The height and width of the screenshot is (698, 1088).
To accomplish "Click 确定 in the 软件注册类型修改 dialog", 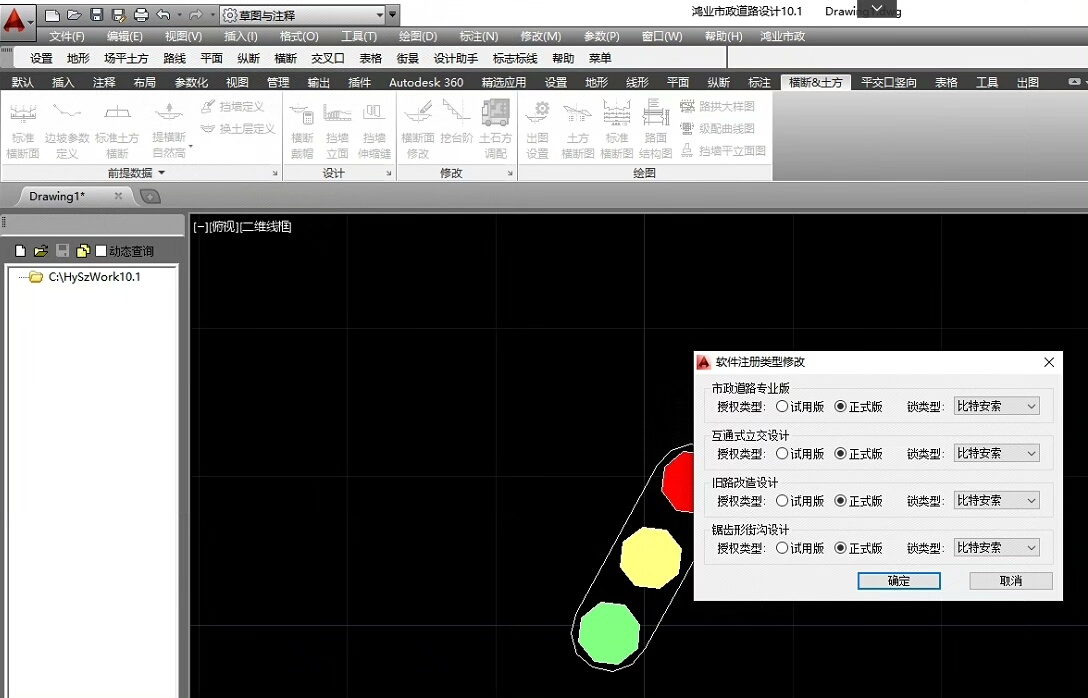I will [x=899, y=581].
